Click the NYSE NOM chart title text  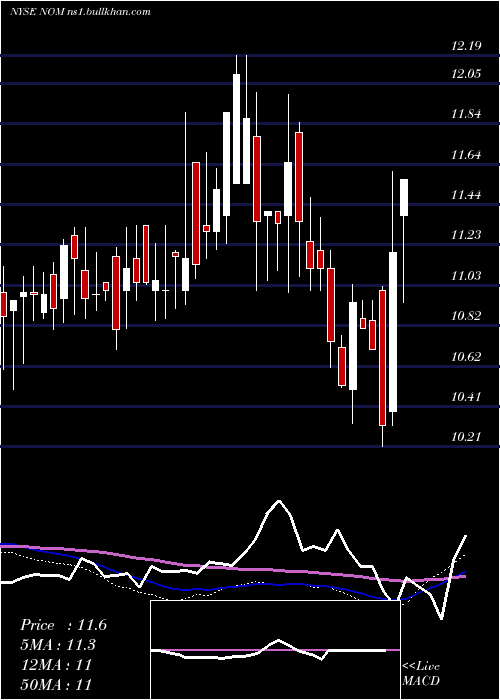(x=80, y=12)
